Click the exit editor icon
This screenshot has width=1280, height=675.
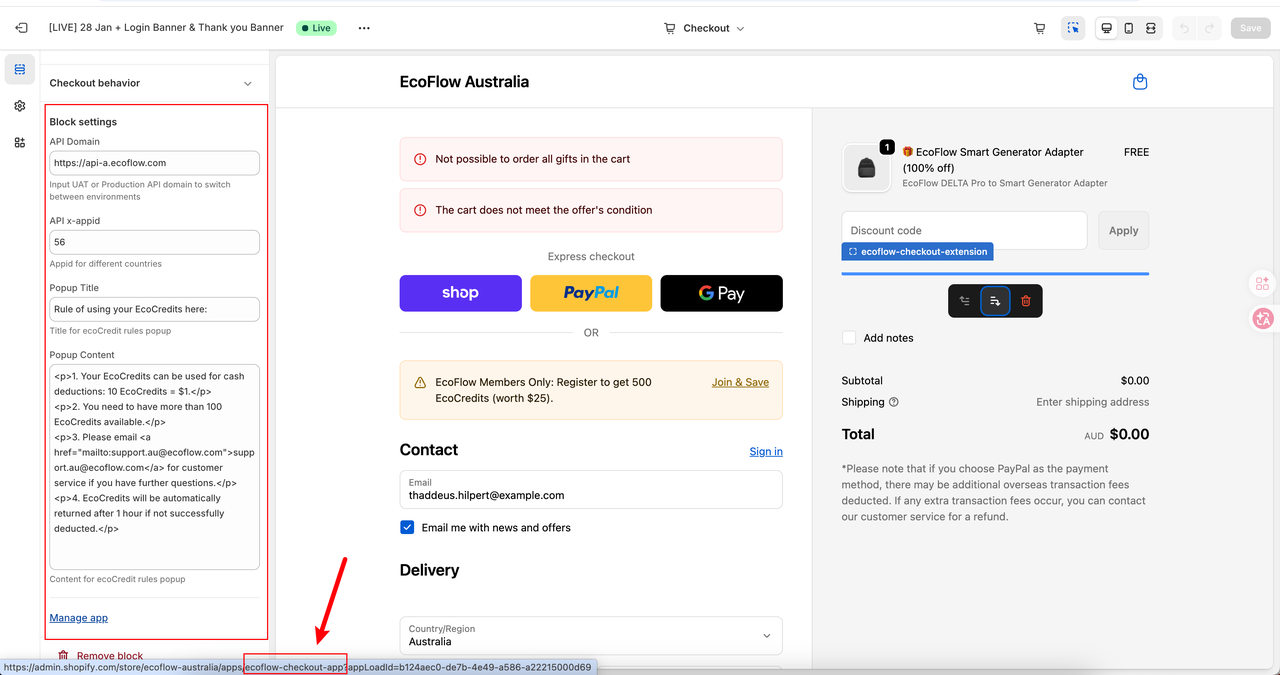point(22,28)
